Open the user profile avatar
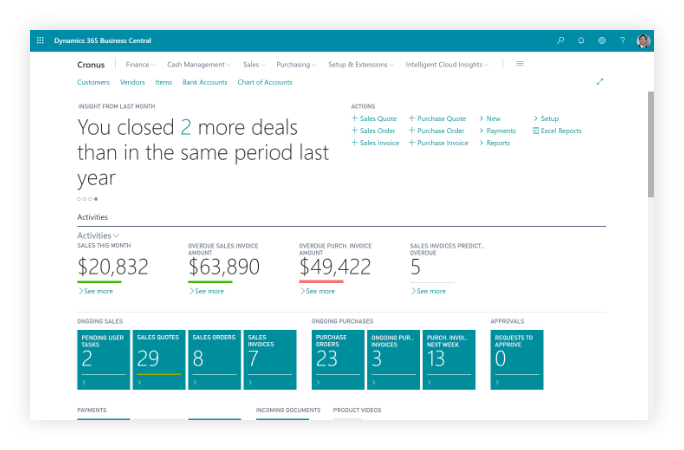The height and width of the screenshot is (450, 684). point(643,41)
